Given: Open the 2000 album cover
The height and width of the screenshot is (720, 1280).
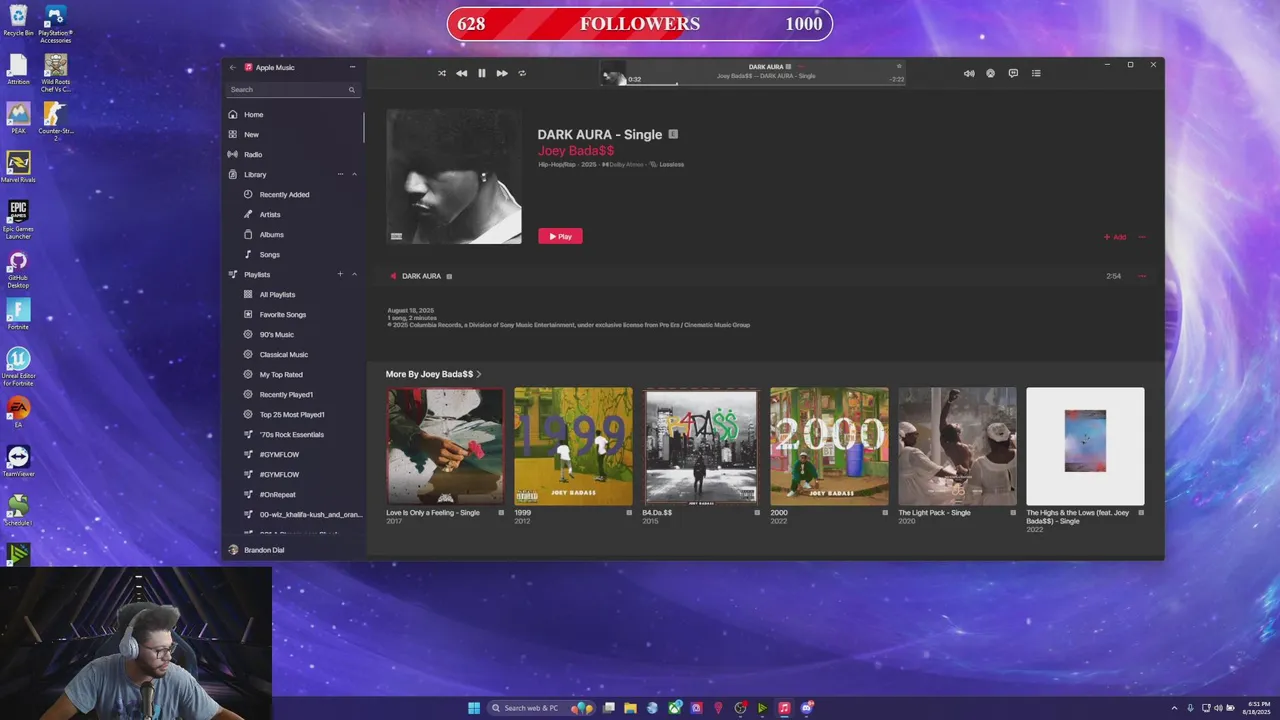Looking at the screenshot, I should [829, 446].
